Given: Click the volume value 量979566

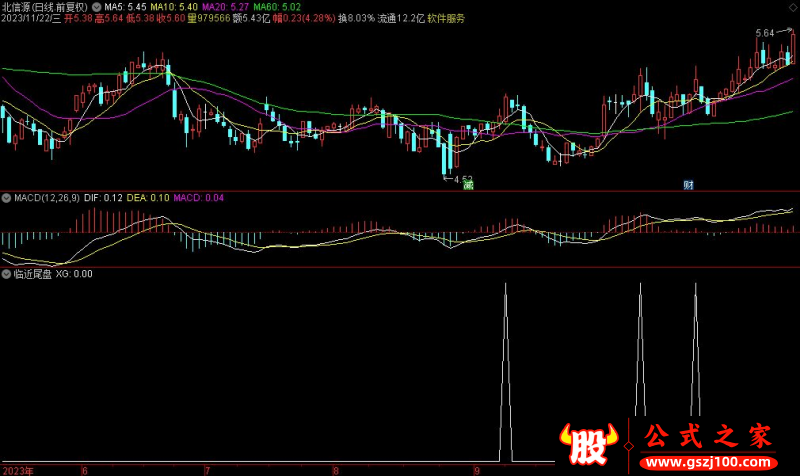Looking at the screenshot, I should 209,18.
